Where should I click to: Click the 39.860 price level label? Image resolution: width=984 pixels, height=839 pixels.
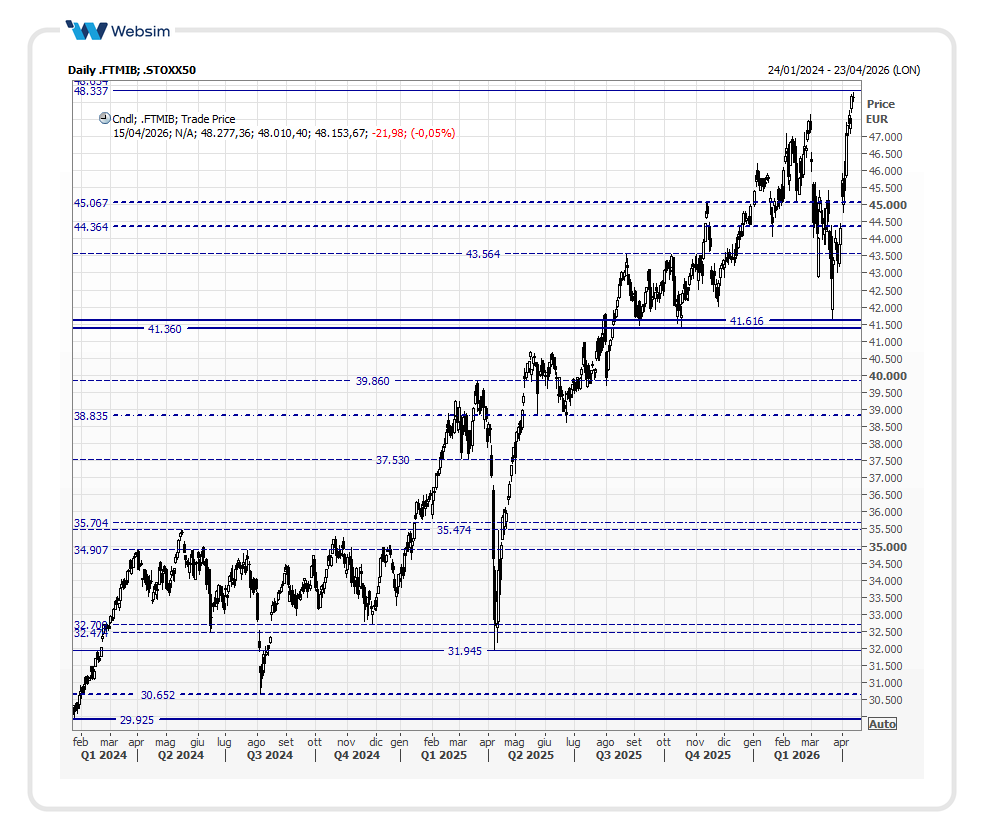(372, 381)
